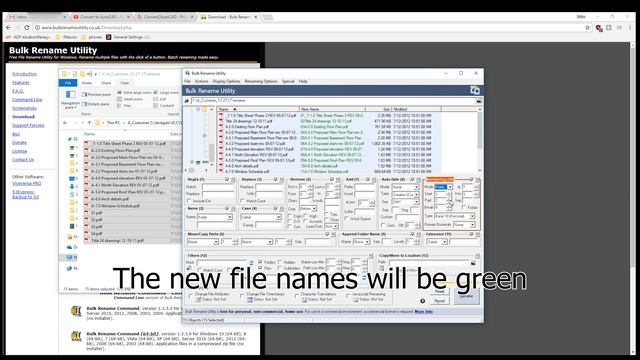This screenshot has width=640, height=360.
Task: Open the Renaming Options menu
Action: (x=261, y=81)
